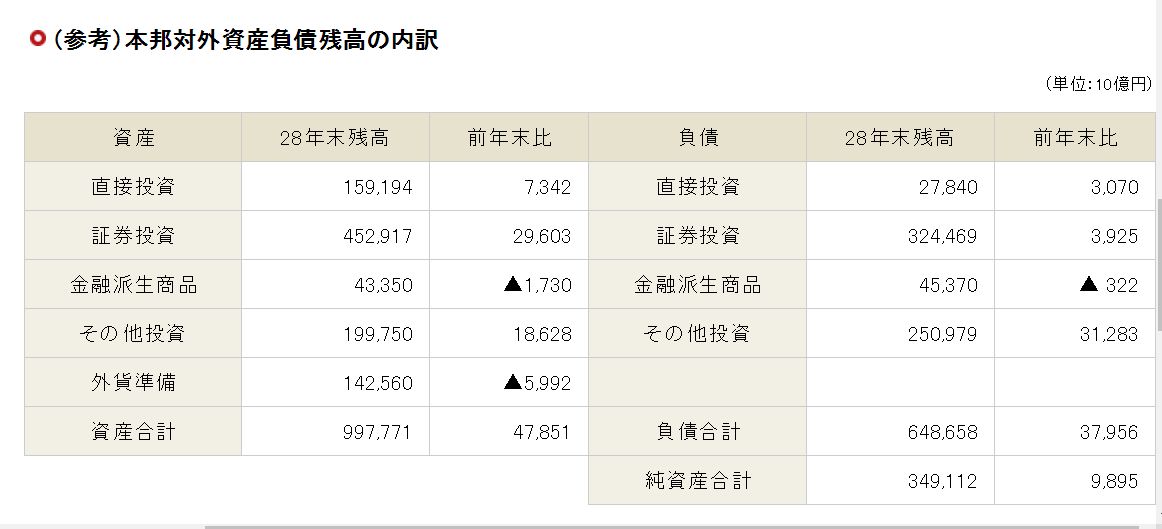The image size is (1162, 529).
Task: Click the unit note (単位:10億円)
Action: [x=1097, y=84]
